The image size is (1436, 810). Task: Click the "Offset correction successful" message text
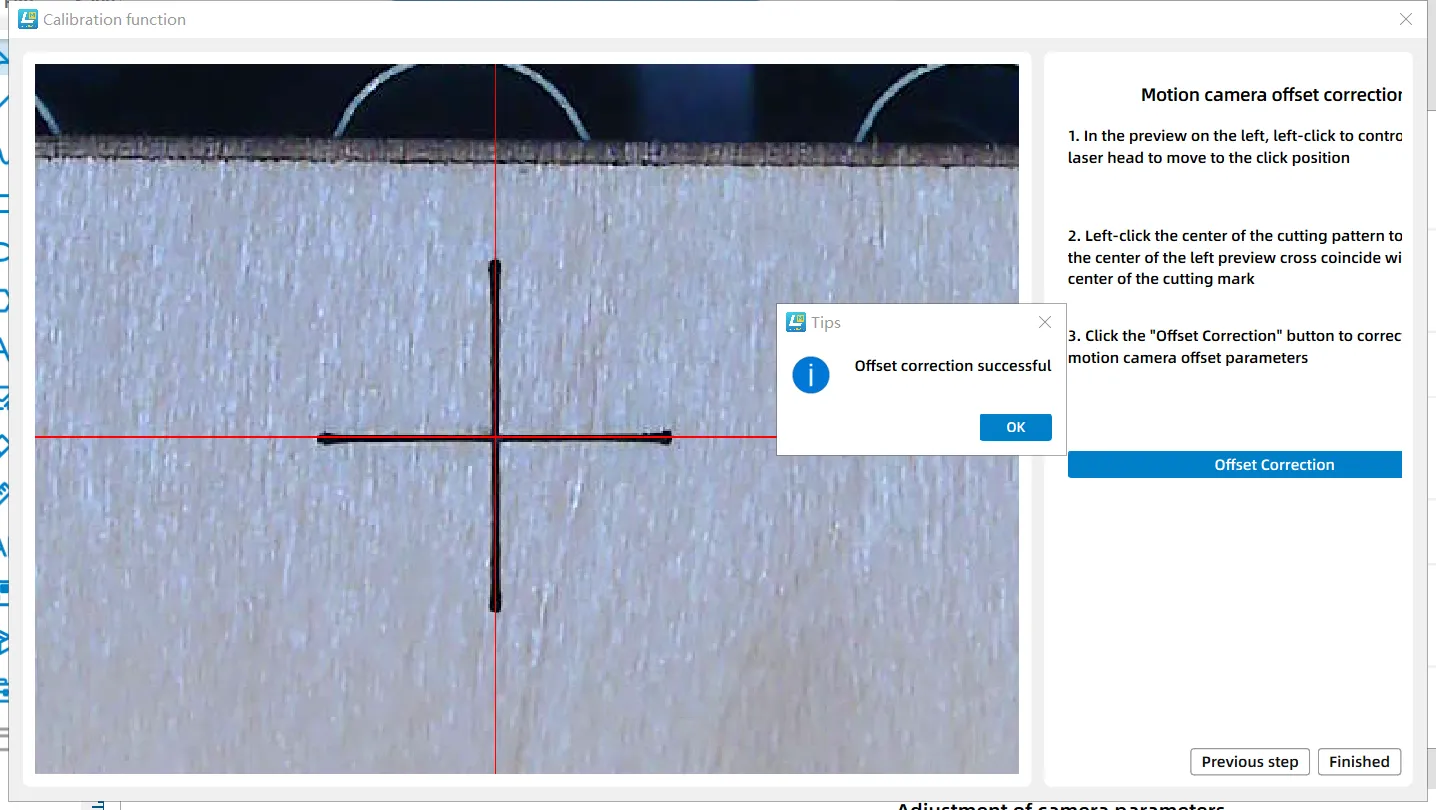[x=952, y=366]
